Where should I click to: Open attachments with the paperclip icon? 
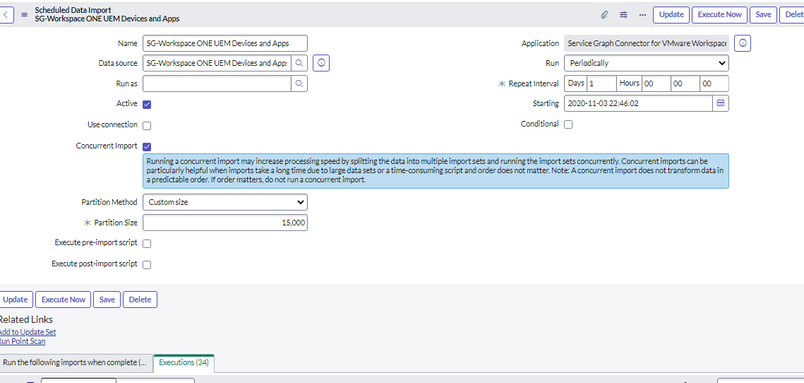pos(605,15)
